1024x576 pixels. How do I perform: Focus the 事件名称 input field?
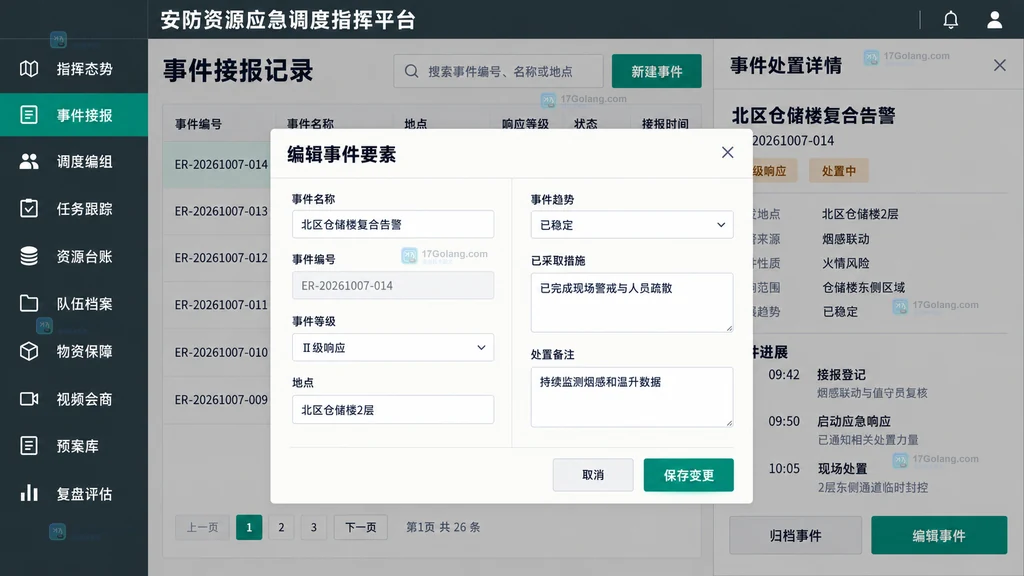(x=393, y=225)
